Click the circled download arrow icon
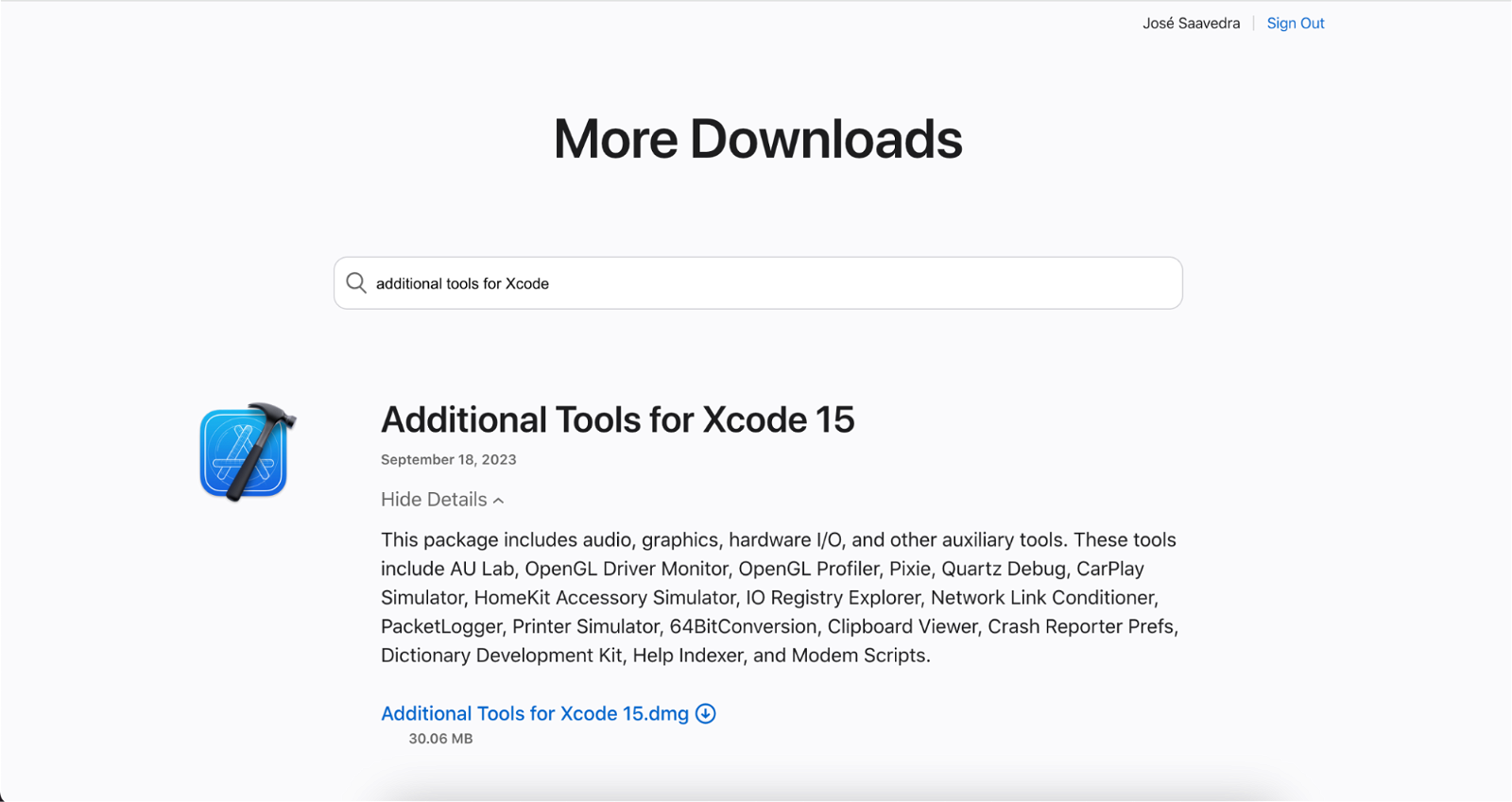 click(x=706, y=714)
